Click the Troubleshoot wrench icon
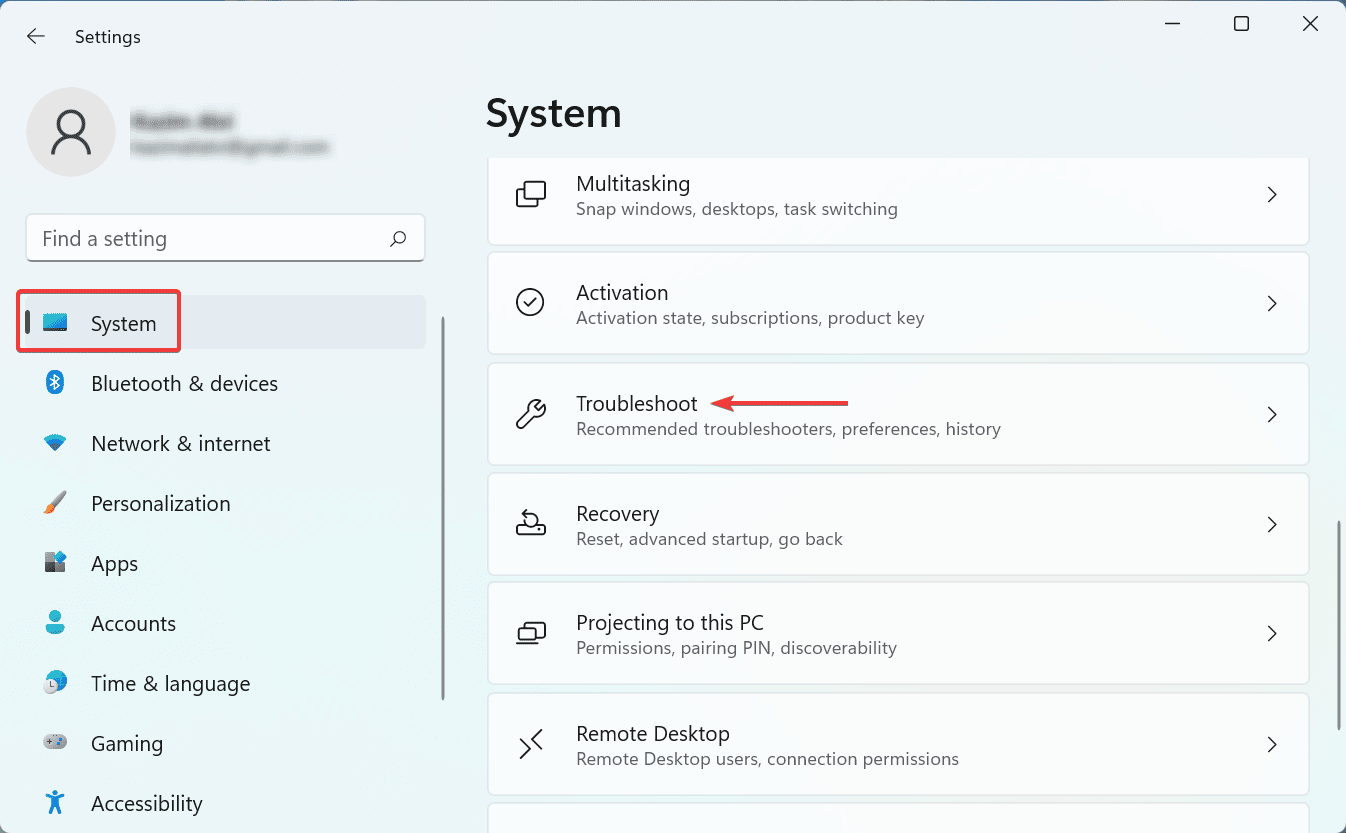Screen dimensions: 1346x833 (530, 414)
